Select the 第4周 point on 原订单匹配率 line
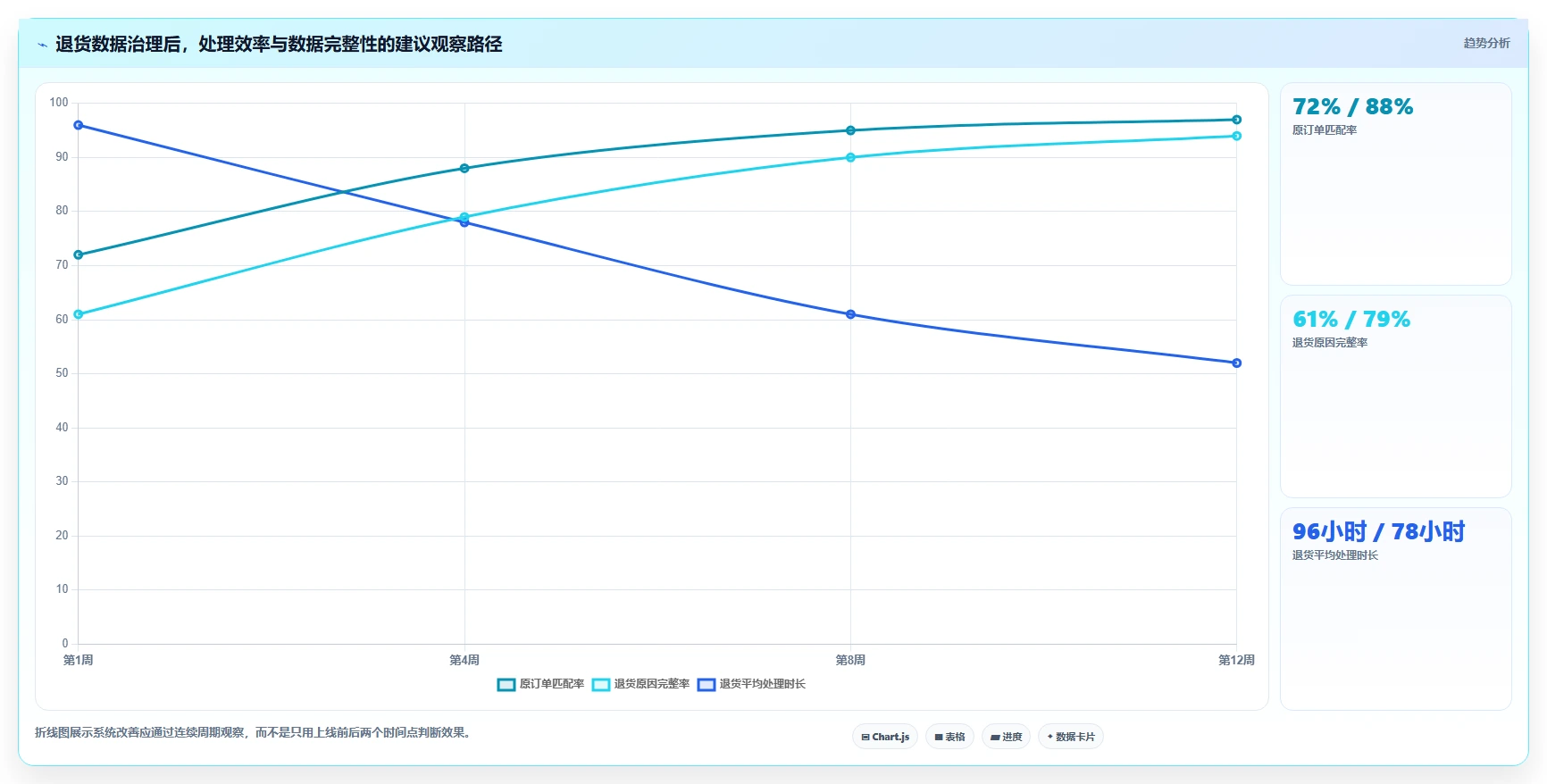The width and height of the screenshot is (1547, 784). (464, 168)
